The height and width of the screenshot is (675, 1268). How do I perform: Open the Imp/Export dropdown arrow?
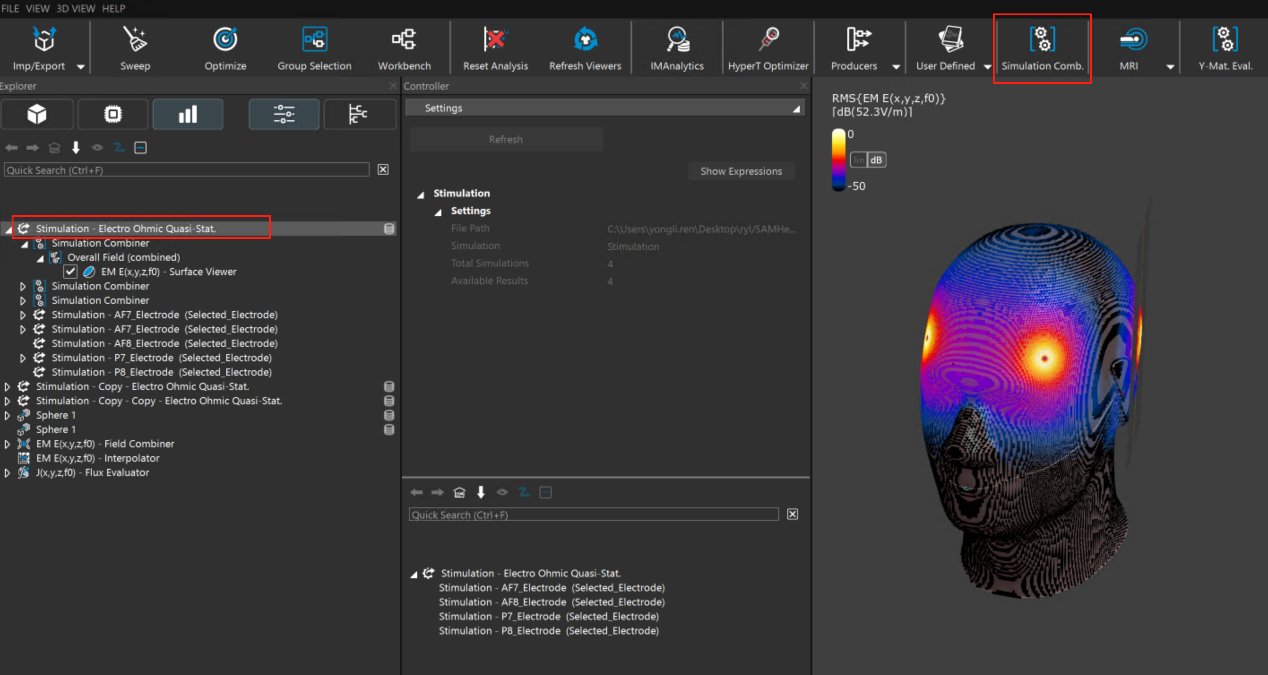pyautogui.click(x=81, y=67)
